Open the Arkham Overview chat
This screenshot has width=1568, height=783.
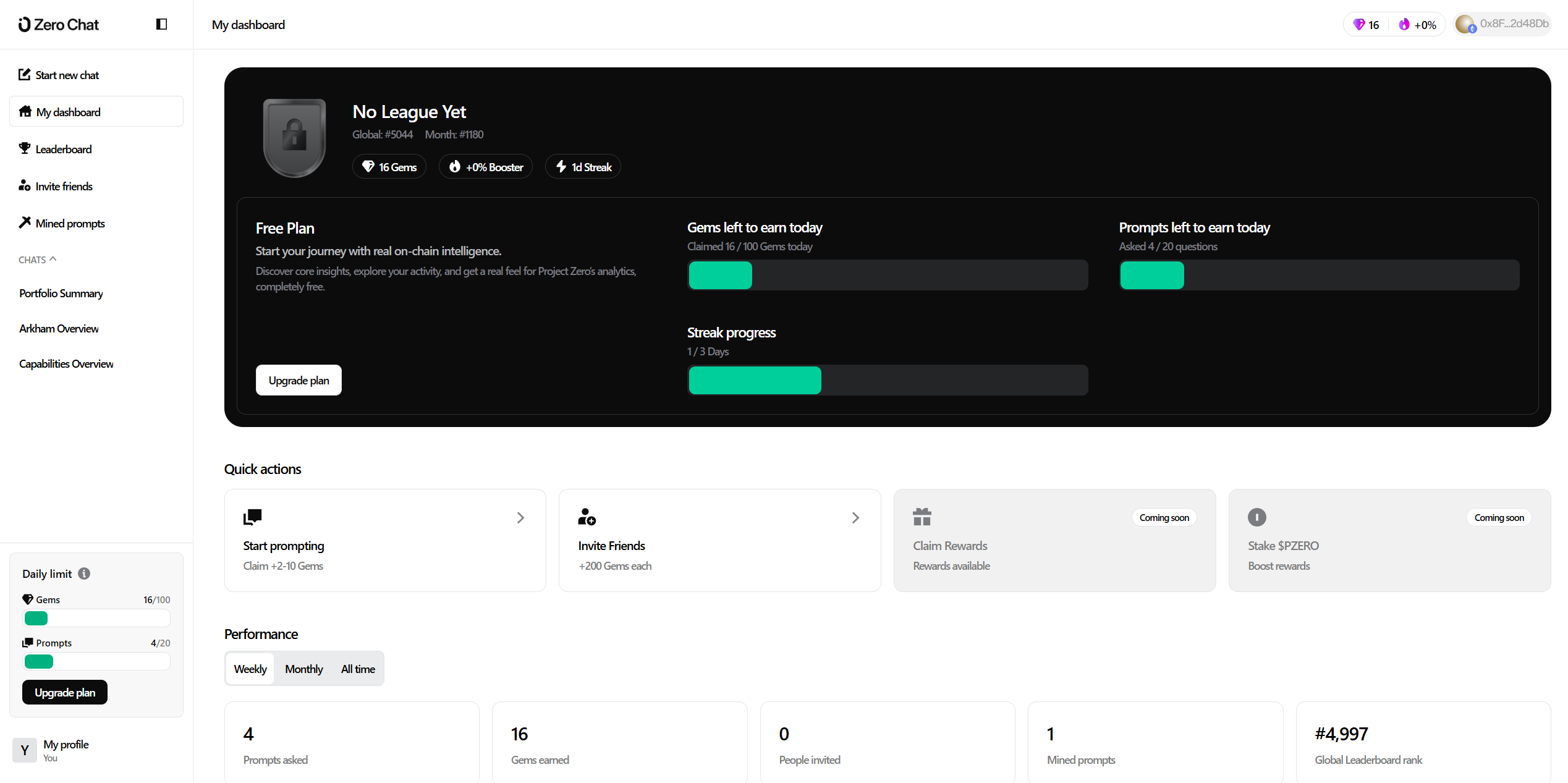pos(59,328)
